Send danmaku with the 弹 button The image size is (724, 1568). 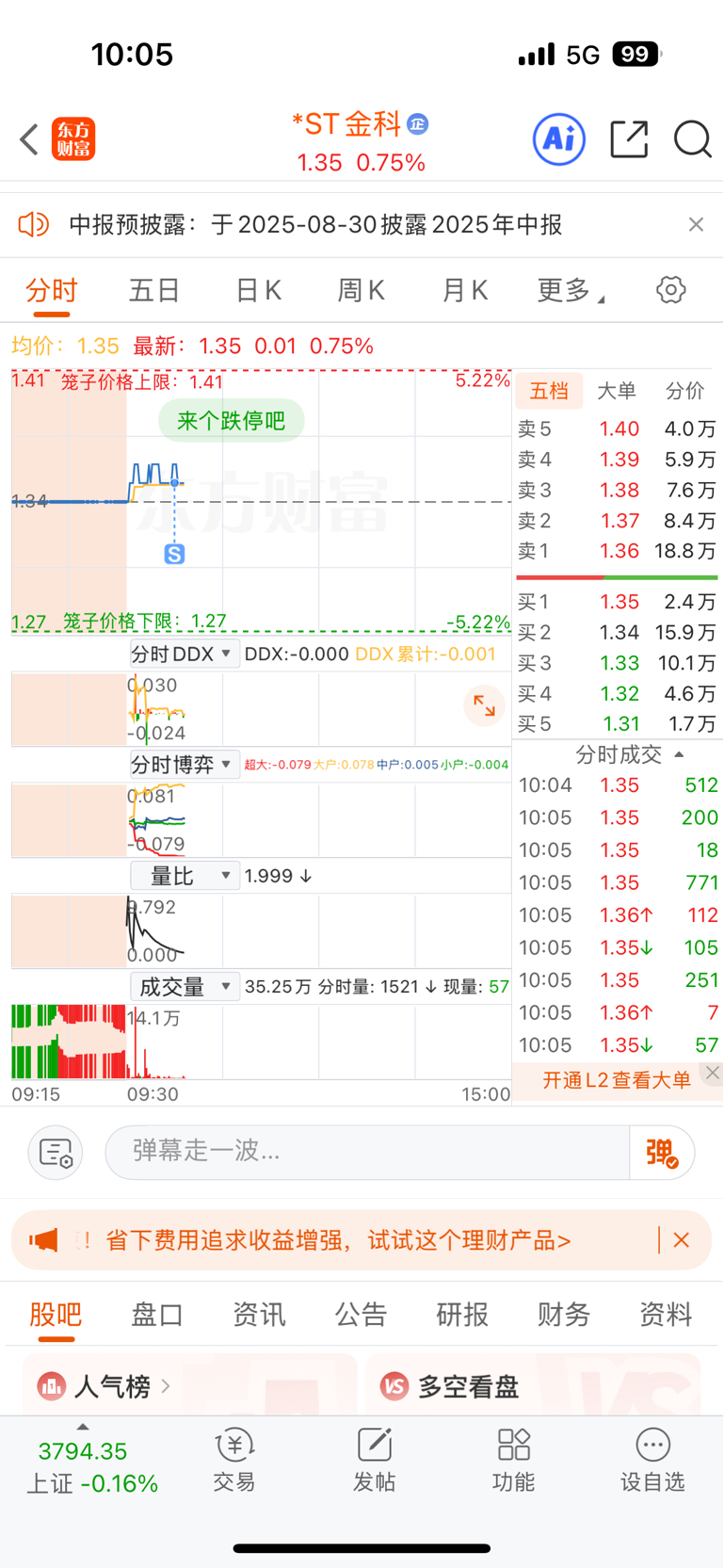(662, 1153)
